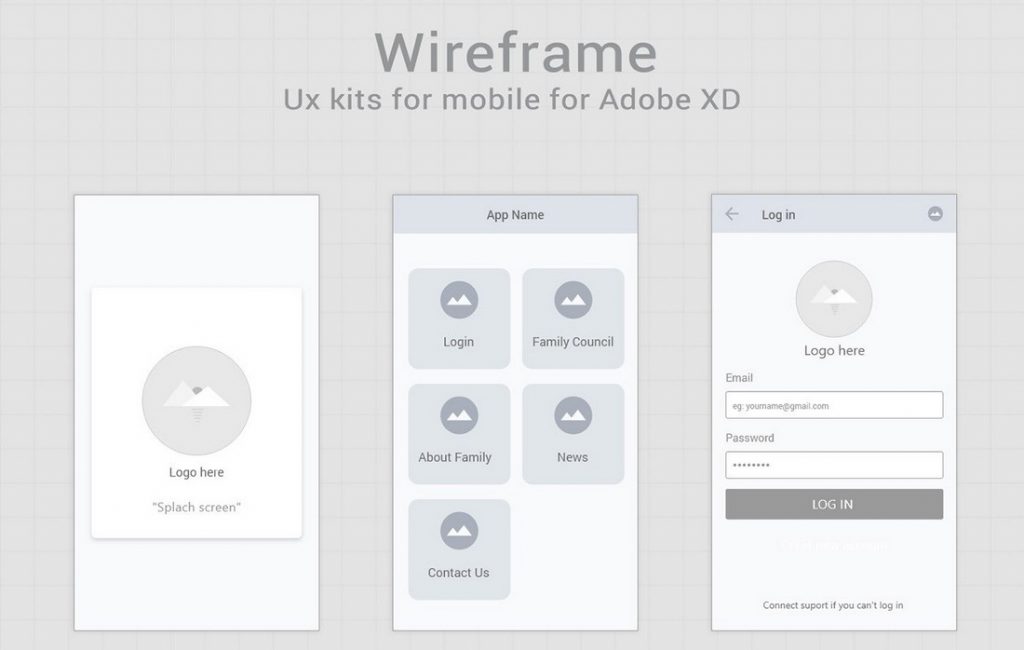
Task: Click the Log in header title
Action: [x=778, y=214]
